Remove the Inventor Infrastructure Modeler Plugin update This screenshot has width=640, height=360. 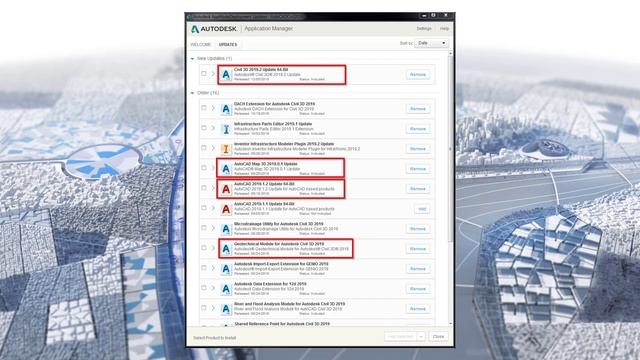click(418, 149)
